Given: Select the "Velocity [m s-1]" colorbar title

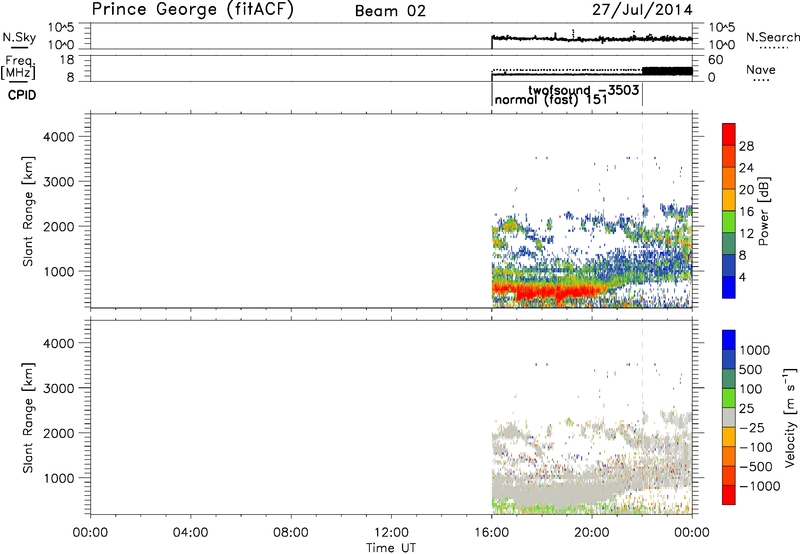Looking at the screenshot, I should [790, 417].
